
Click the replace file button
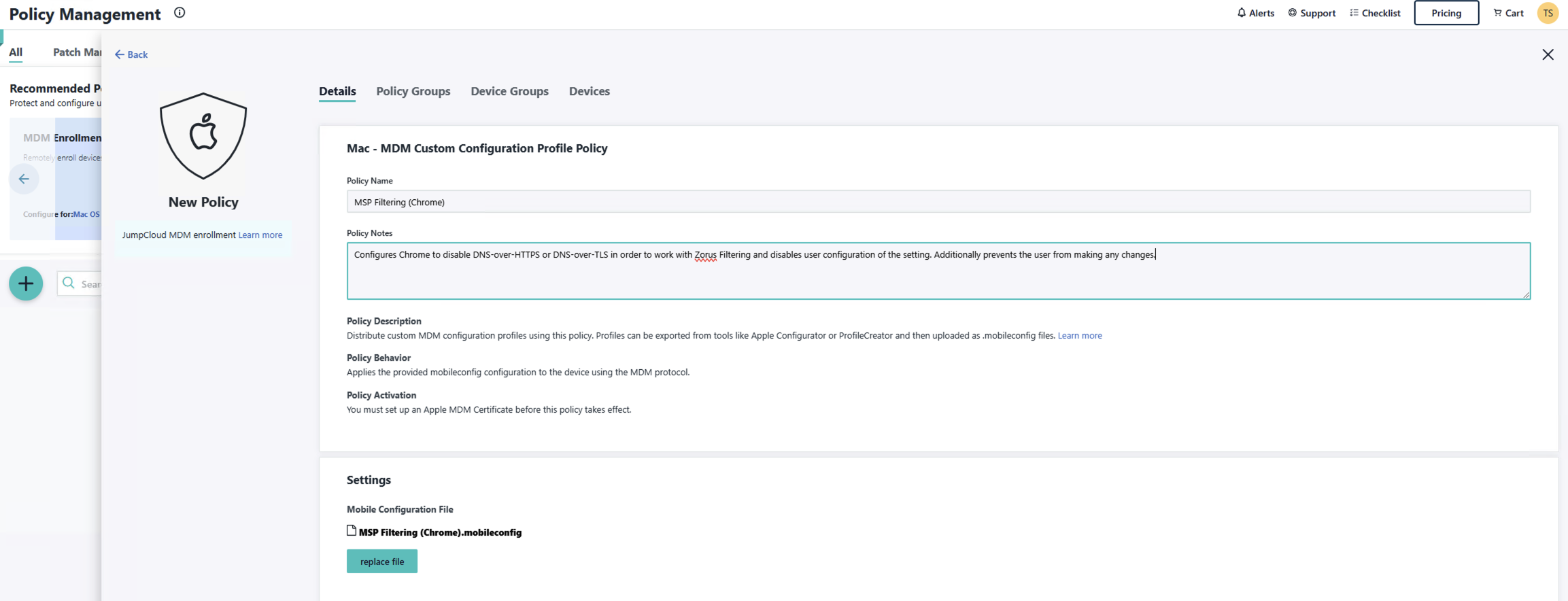click(382, 562)
